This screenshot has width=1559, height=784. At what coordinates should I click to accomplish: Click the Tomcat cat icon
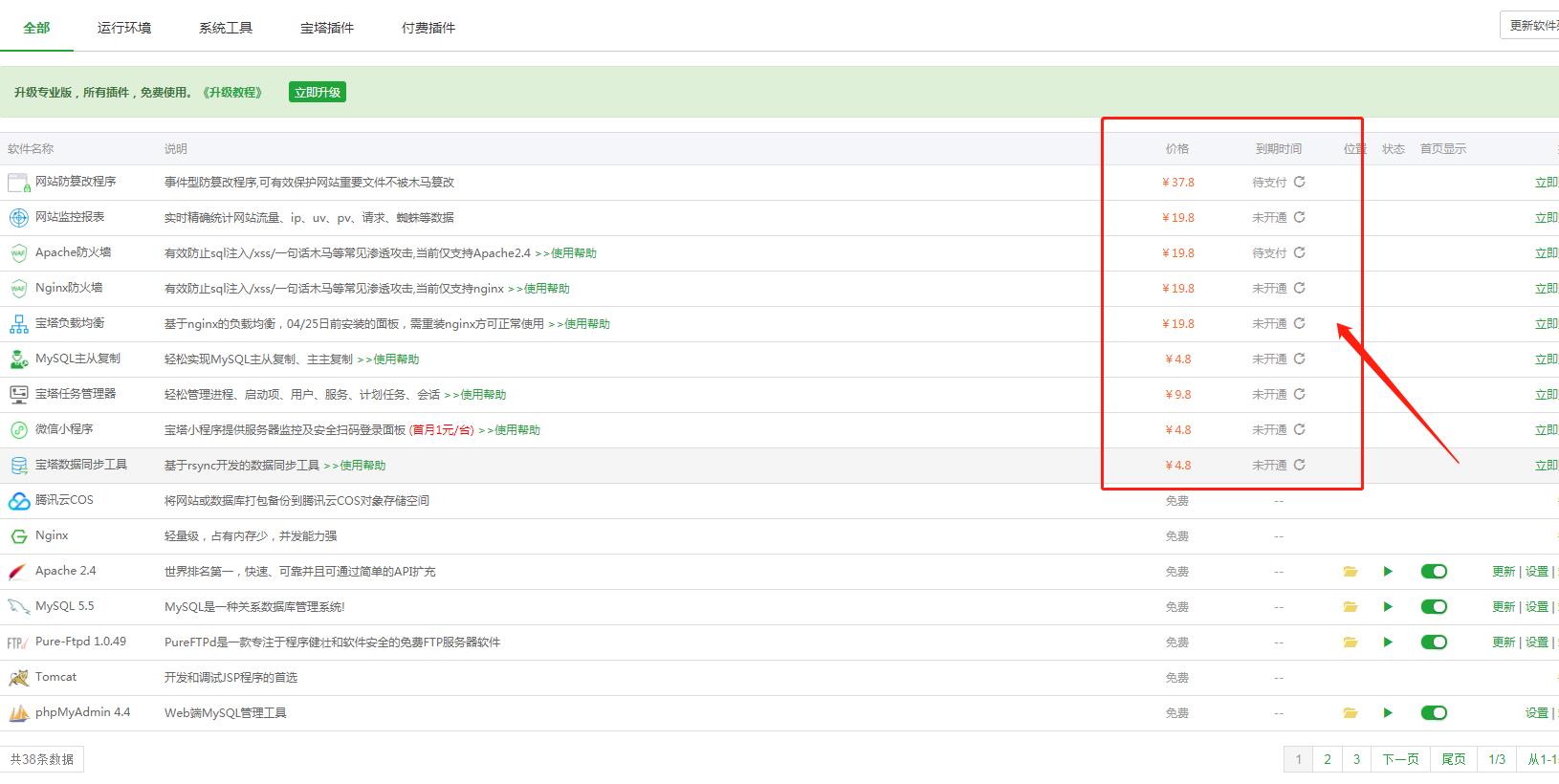coord(18,678)
